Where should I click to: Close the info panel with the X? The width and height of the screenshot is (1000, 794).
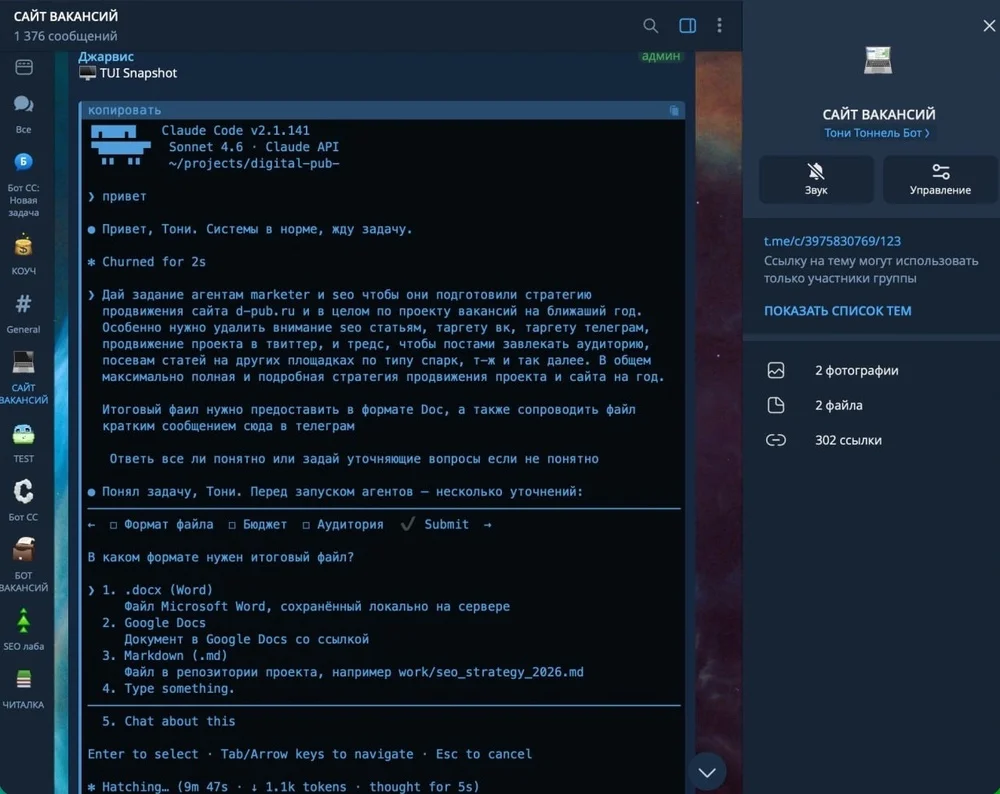(989, 26)
